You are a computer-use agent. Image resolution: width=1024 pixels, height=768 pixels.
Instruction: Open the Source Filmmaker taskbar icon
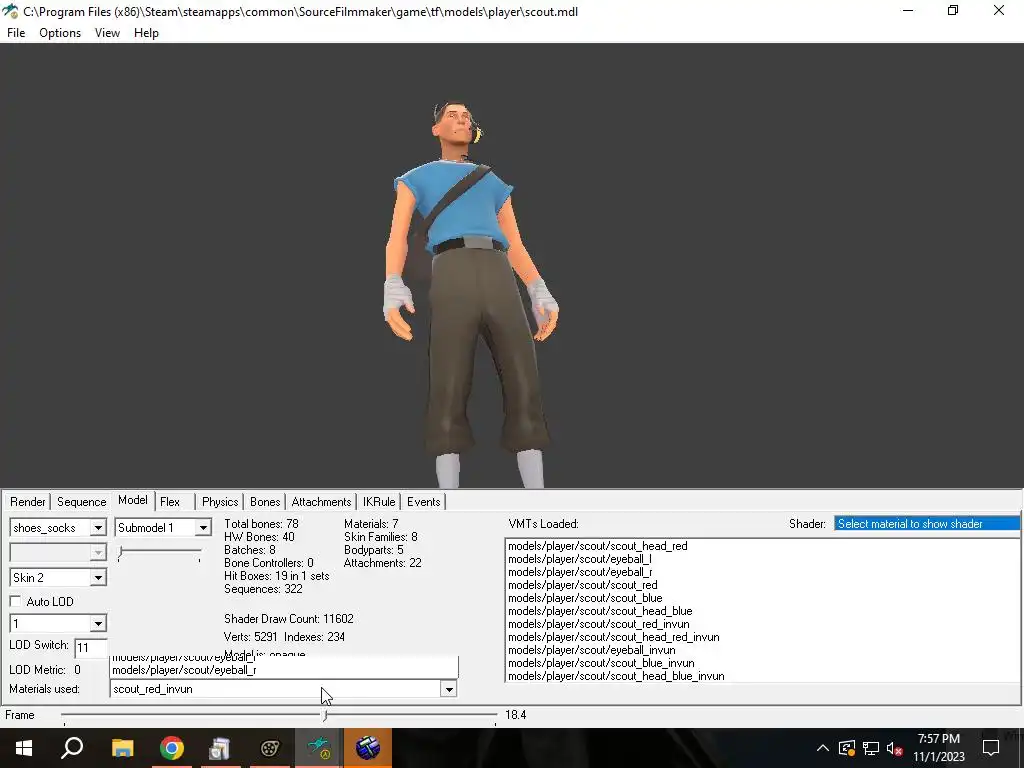(269, 748)
